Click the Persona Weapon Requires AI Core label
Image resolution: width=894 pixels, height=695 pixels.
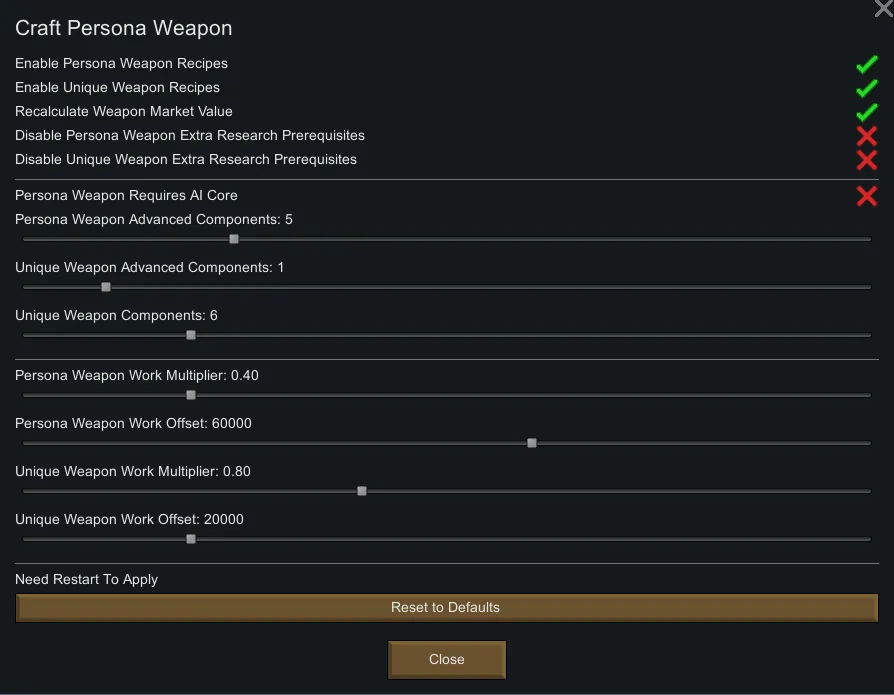point(126,196)
